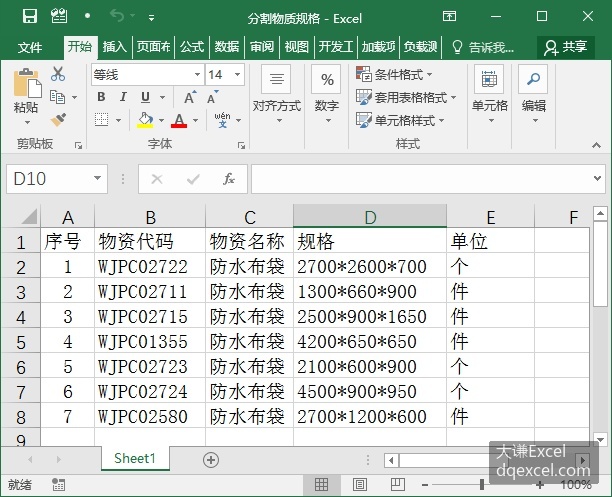
Task: Open the font size dropdown
Action: (237, 74)
